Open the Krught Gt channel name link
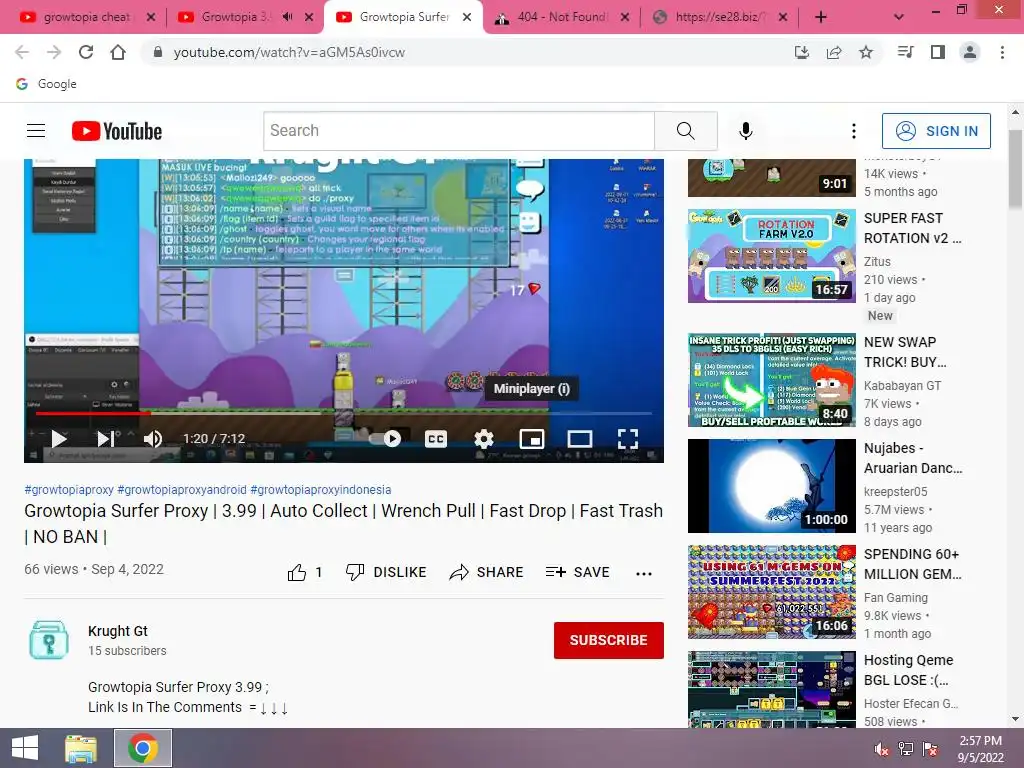1024x768 pixels. pos(118,631)
